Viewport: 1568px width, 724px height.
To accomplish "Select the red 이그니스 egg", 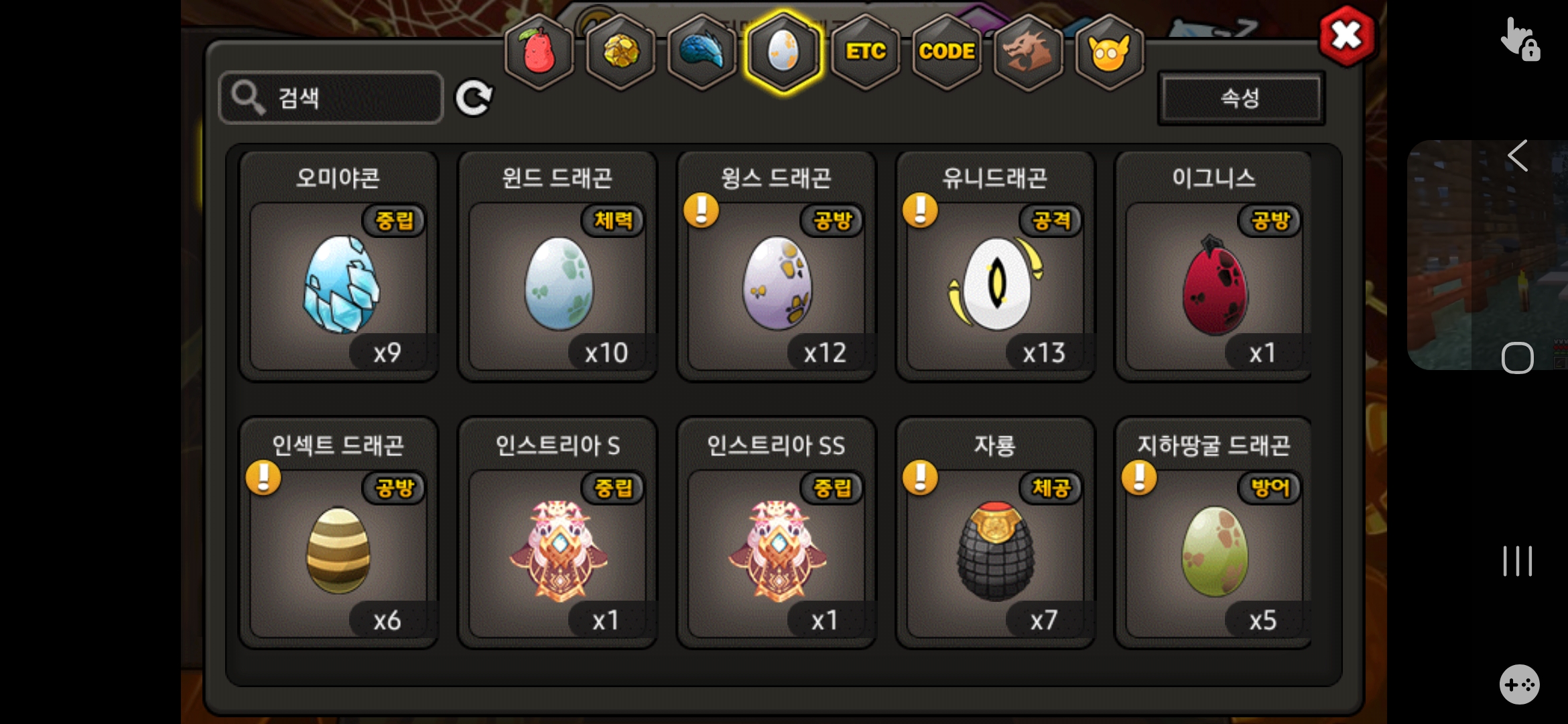I will point(1214,267).
